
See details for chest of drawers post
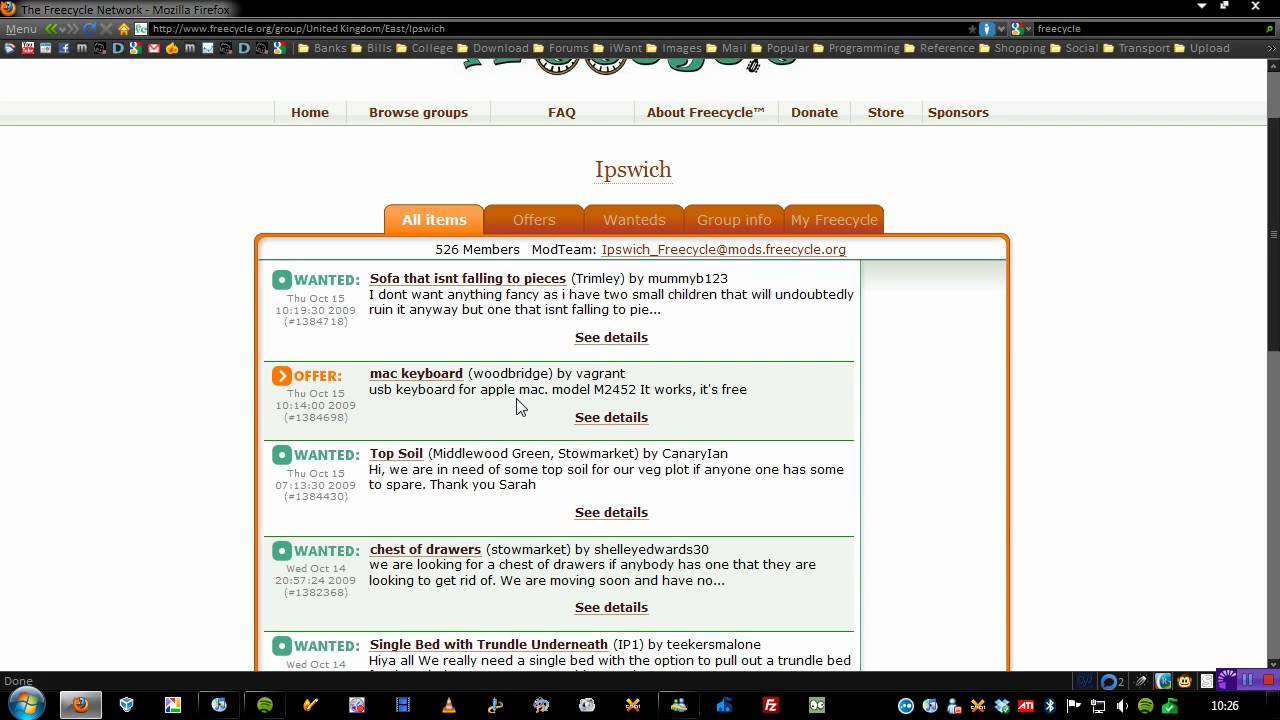click(x=611, y=607)
